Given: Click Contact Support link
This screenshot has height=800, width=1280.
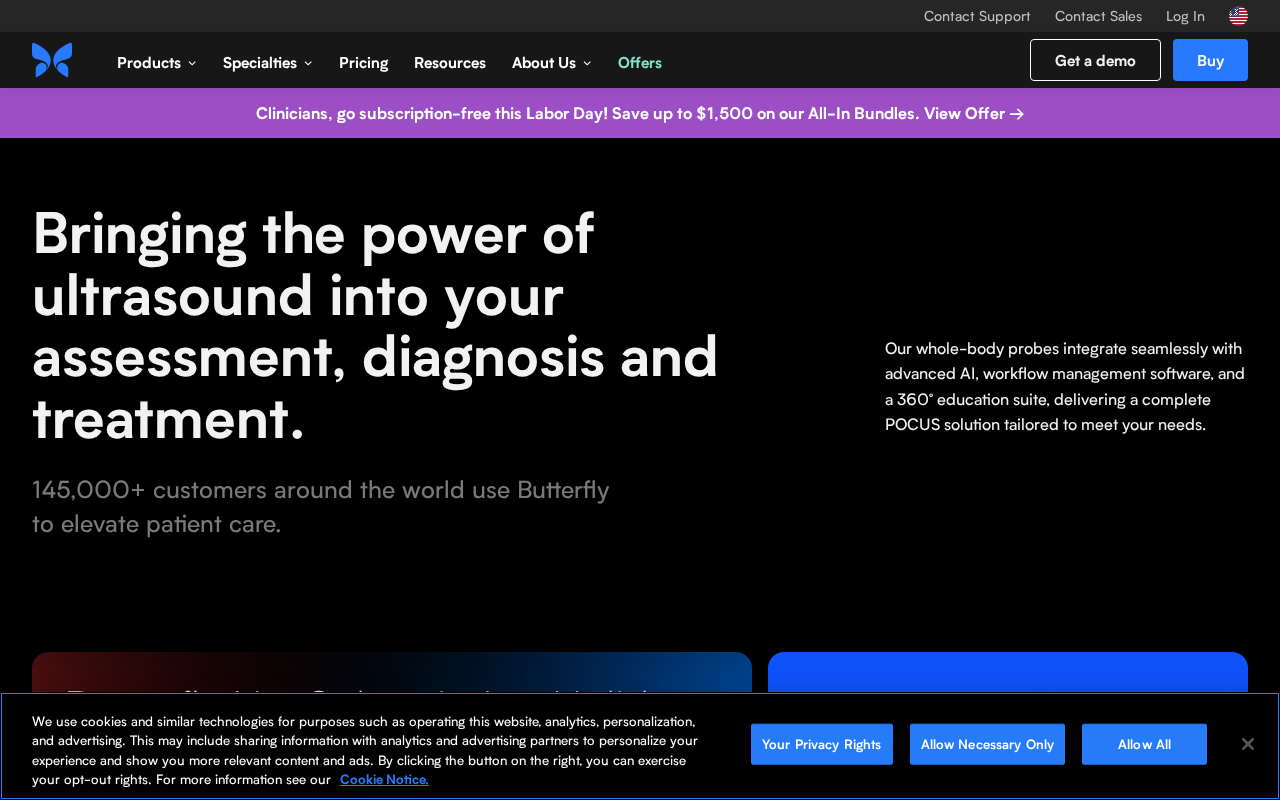Looking at the screenshot, I should (x=977, y=16).
